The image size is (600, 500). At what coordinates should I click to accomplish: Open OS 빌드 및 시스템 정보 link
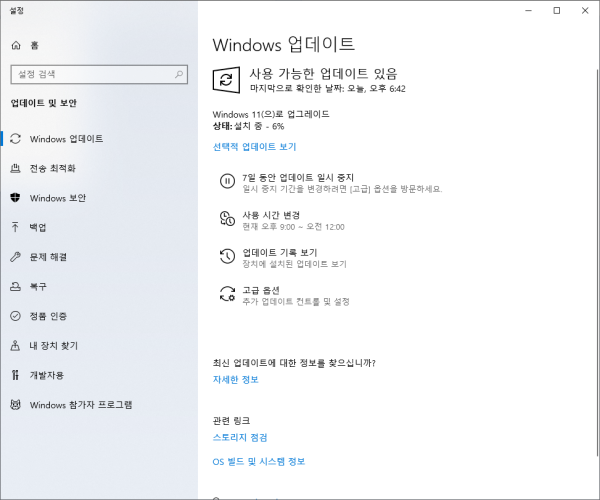click(259, 461)
